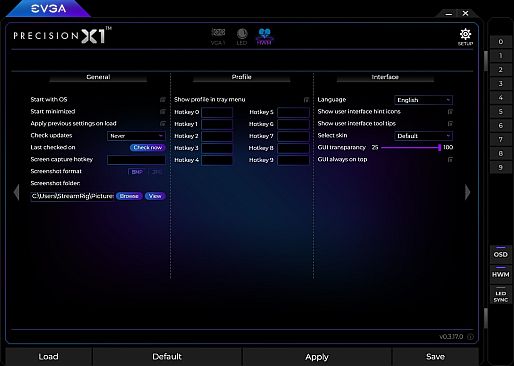
Task: Minimize the Precision X1 window
Action: [x=449, y=14]
